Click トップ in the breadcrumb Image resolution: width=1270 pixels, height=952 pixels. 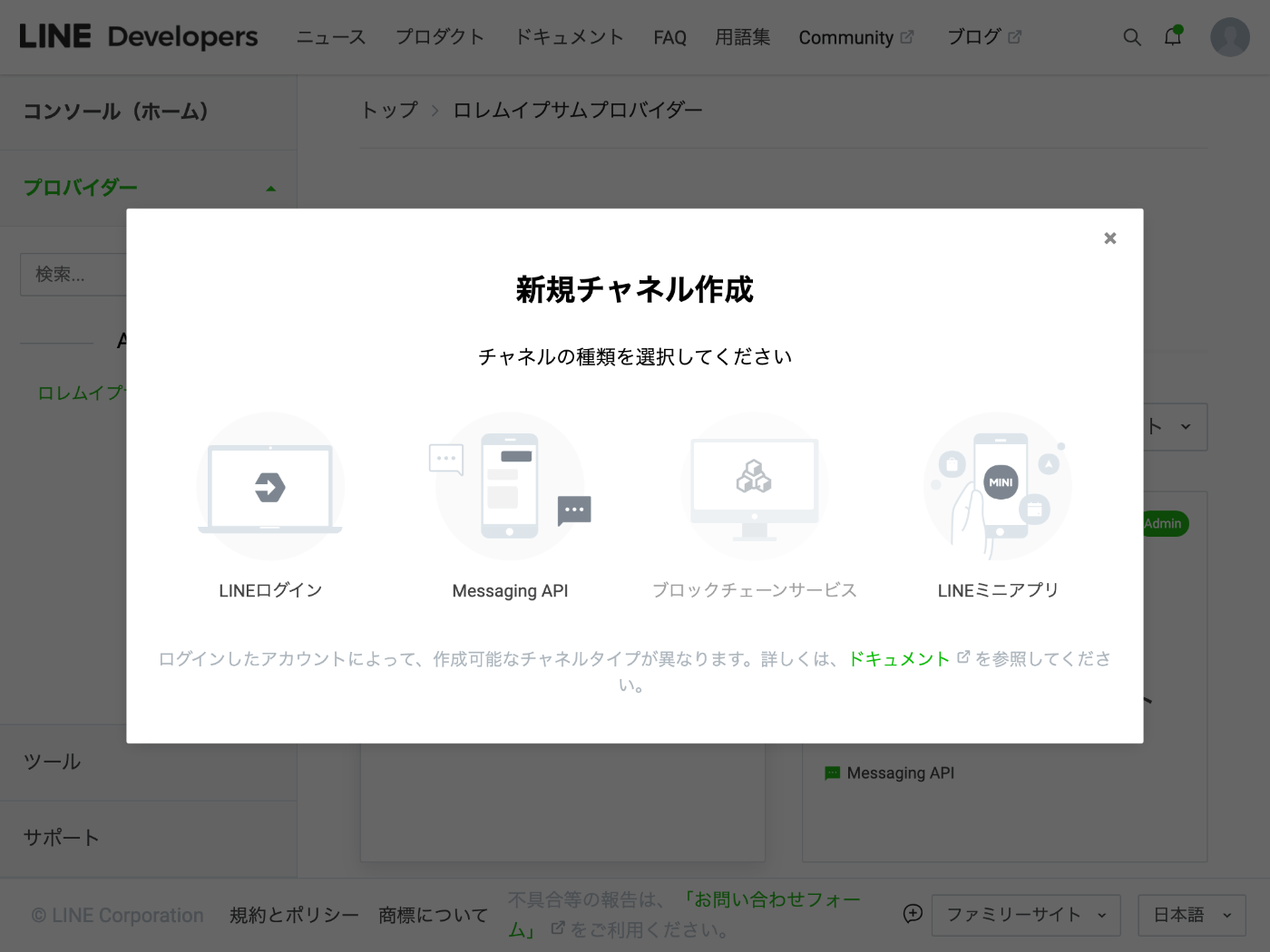tap(389, 110)
